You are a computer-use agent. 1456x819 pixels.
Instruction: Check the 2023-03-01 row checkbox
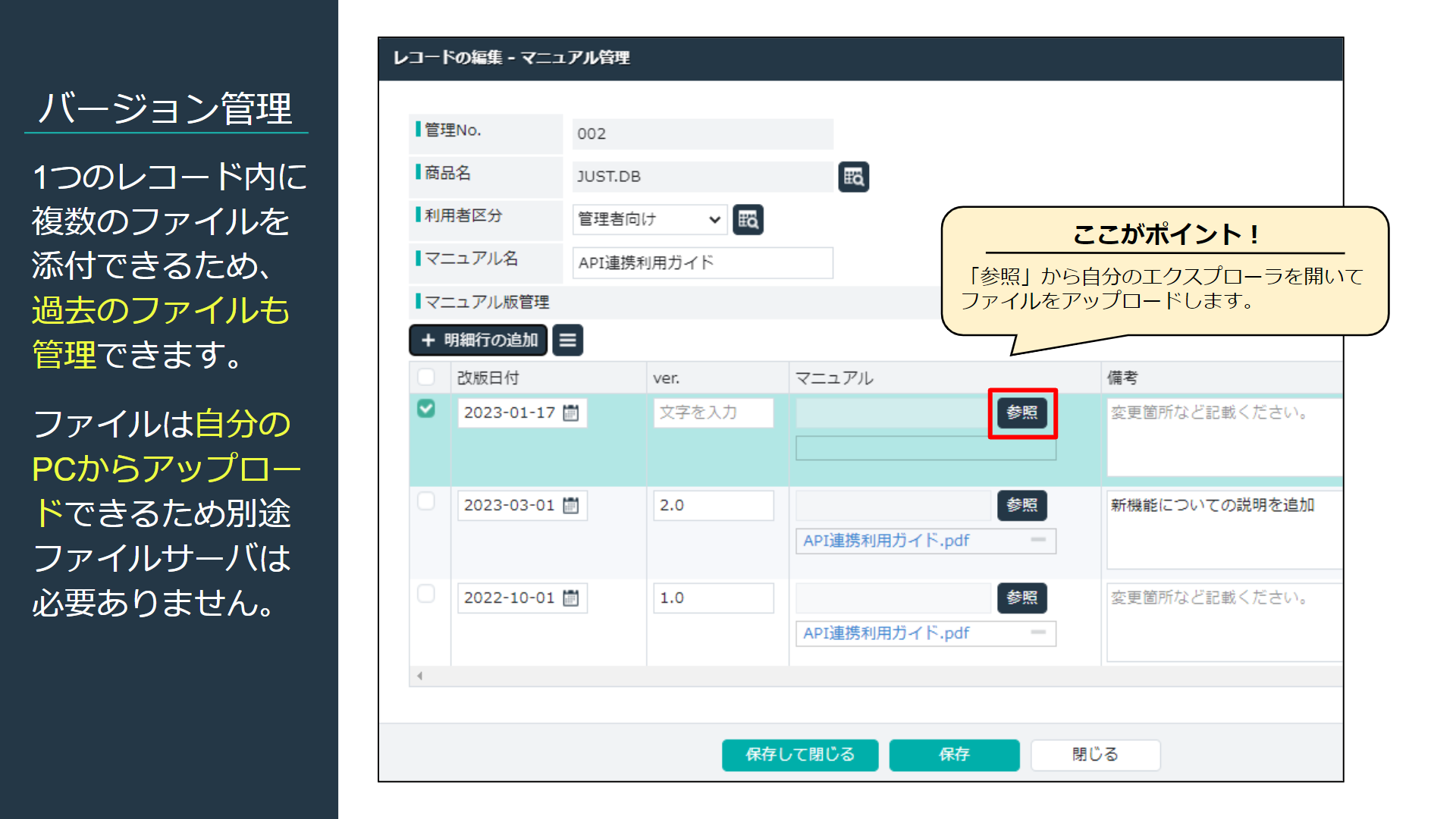coord(426,501)
